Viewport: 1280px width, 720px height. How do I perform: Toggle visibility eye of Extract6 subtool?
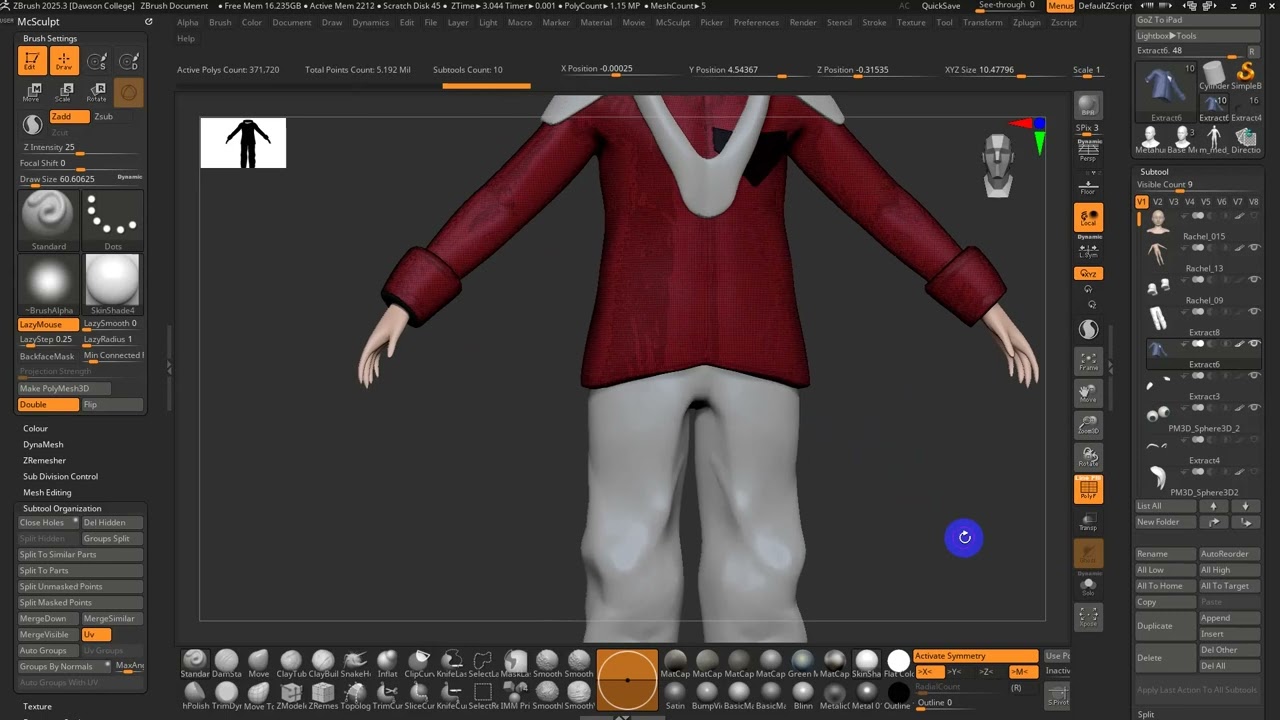click(x=1254, y=344)
